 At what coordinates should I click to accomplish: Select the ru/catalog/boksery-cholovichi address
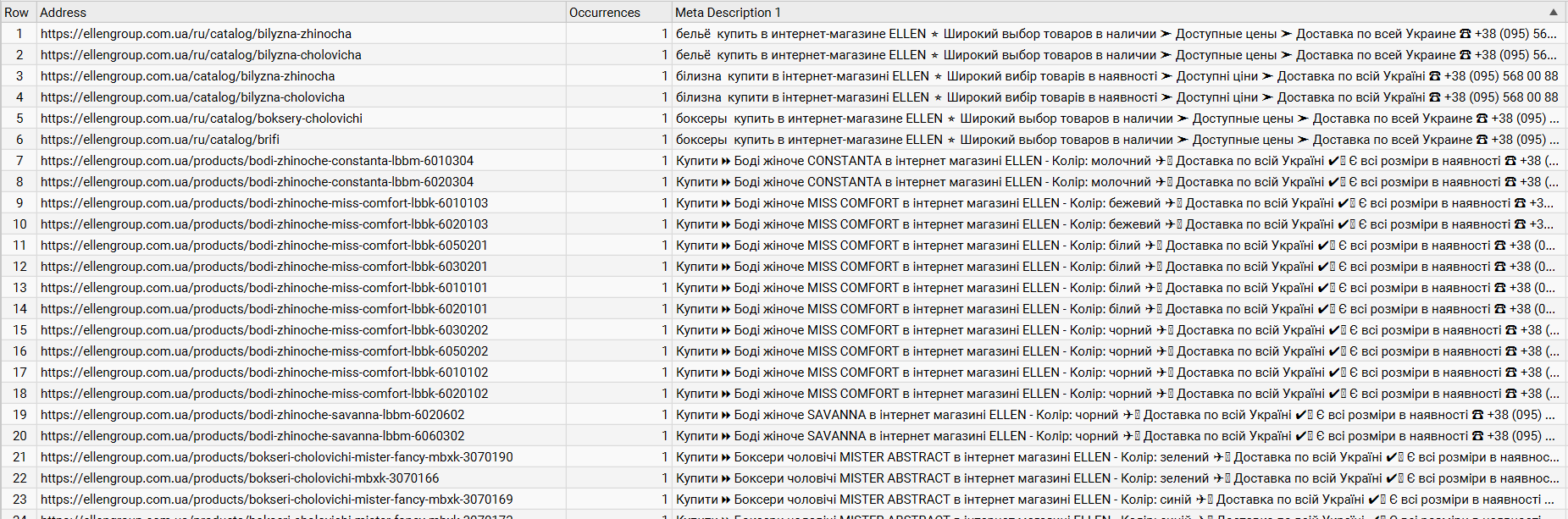pyautogui.click(x=302, y=119)
